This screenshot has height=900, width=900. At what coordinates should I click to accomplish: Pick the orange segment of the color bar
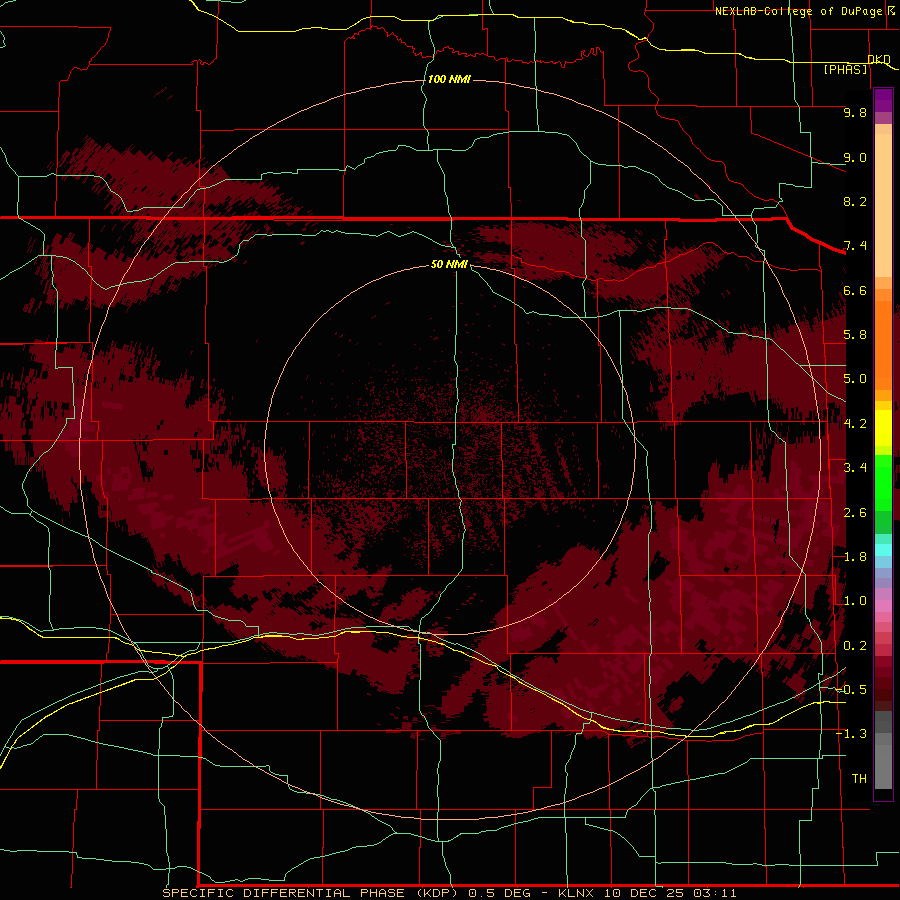point(883,344)
